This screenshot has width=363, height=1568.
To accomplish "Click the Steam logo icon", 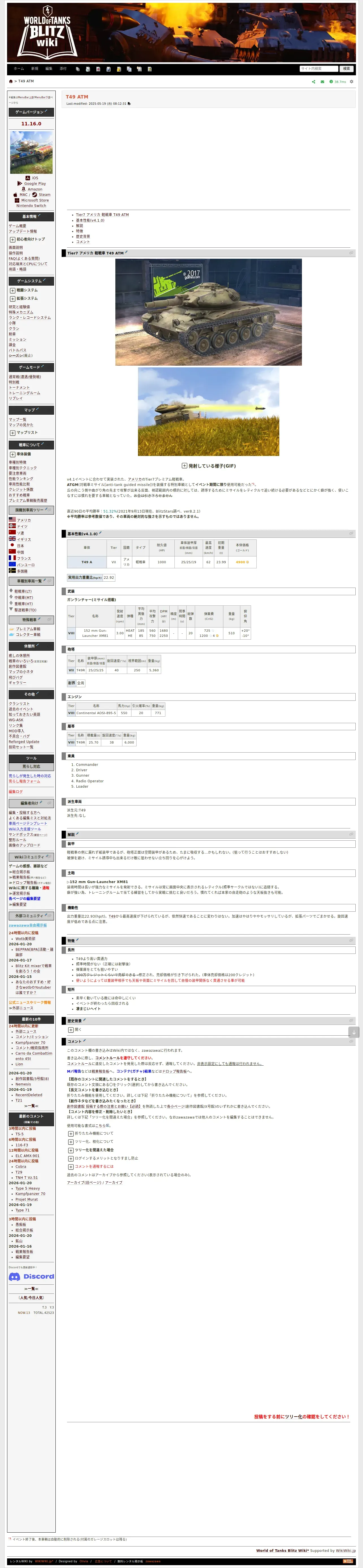I will pyautogui.click(x=35, y=195).
